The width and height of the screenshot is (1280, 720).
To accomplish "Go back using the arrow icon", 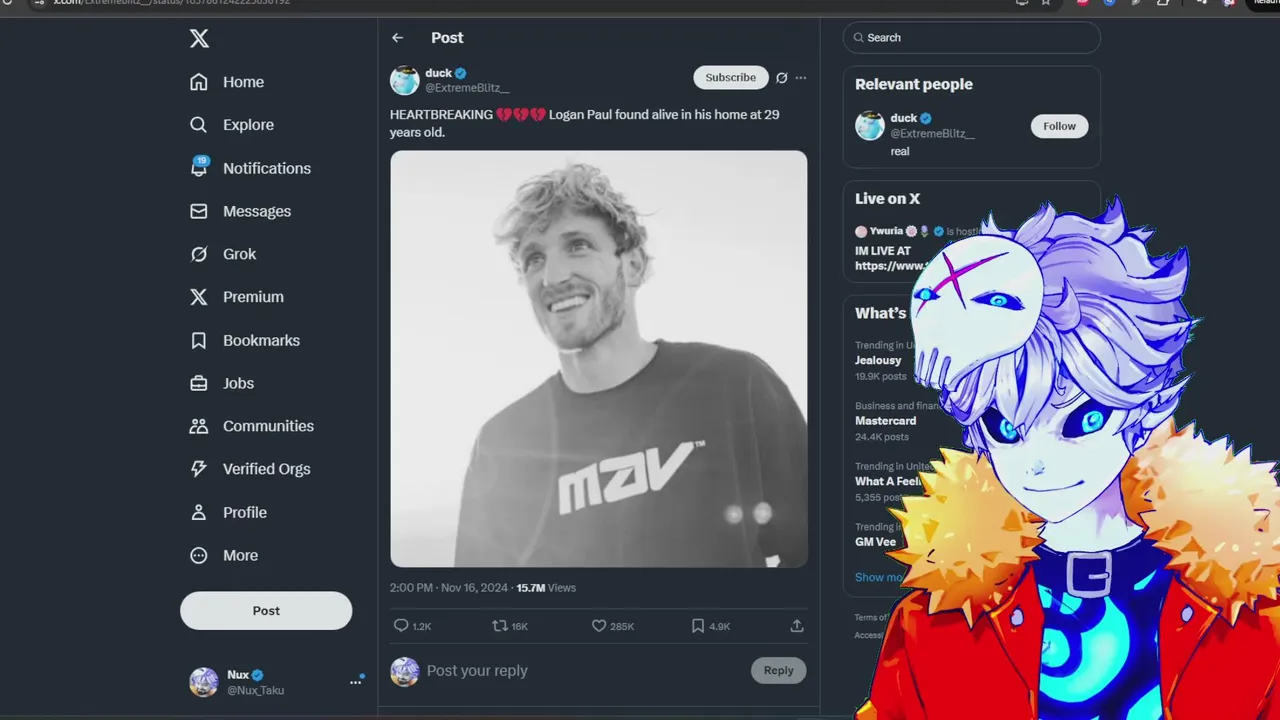I will click(398, 38).
